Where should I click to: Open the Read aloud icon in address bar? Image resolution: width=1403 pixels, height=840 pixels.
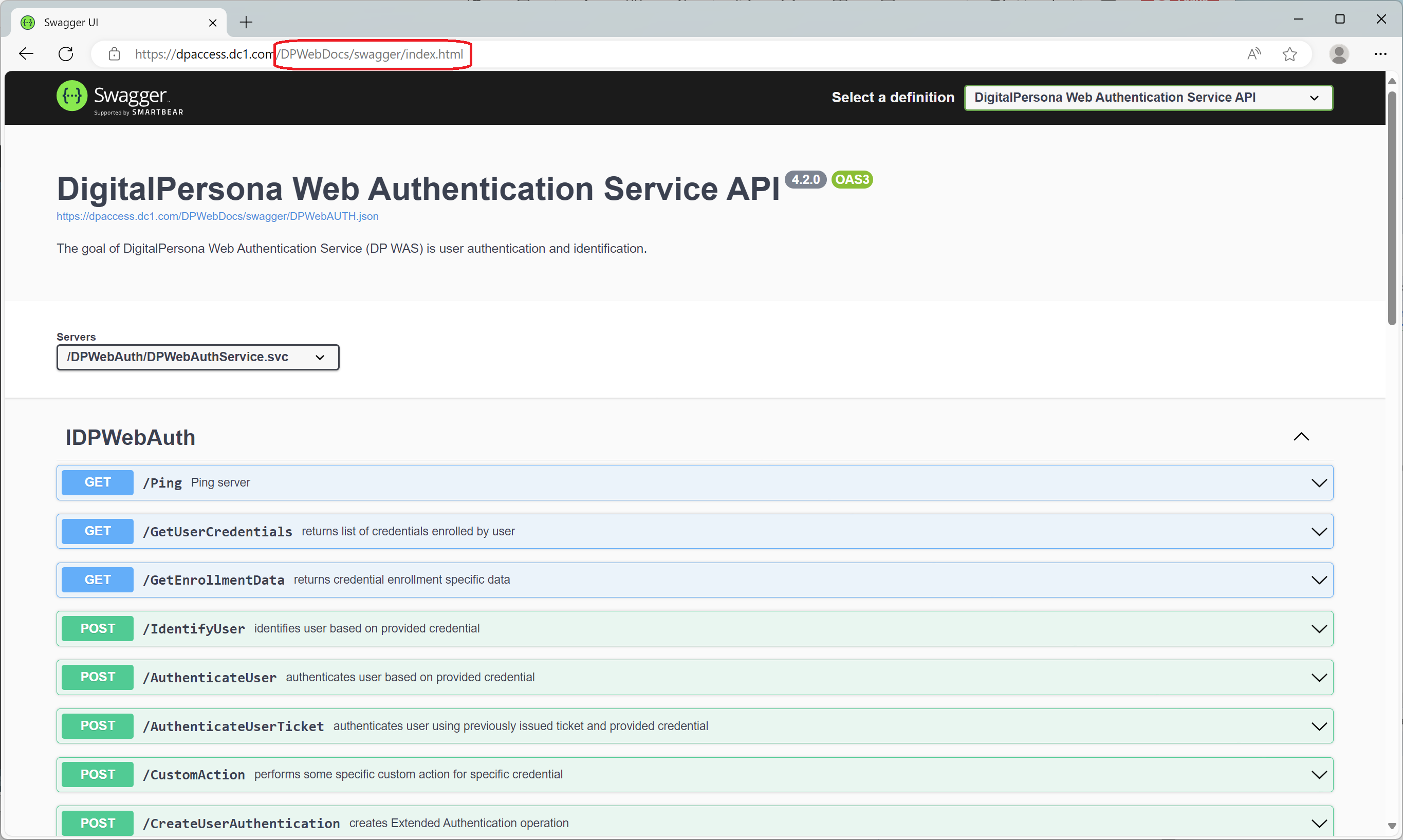tap(1254, 54)
